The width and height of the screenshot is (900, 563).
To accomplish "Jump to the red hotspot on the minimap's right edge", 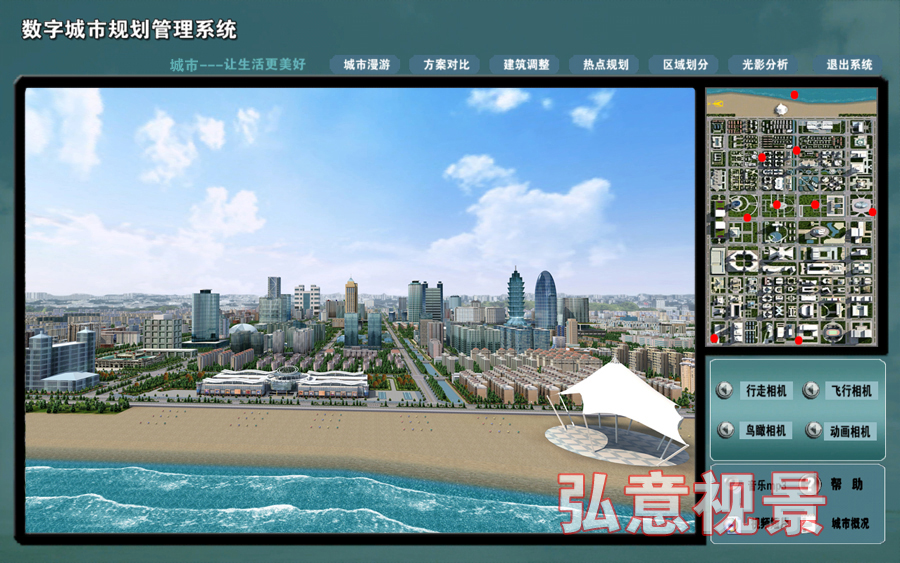I will (x=872, y=211).
